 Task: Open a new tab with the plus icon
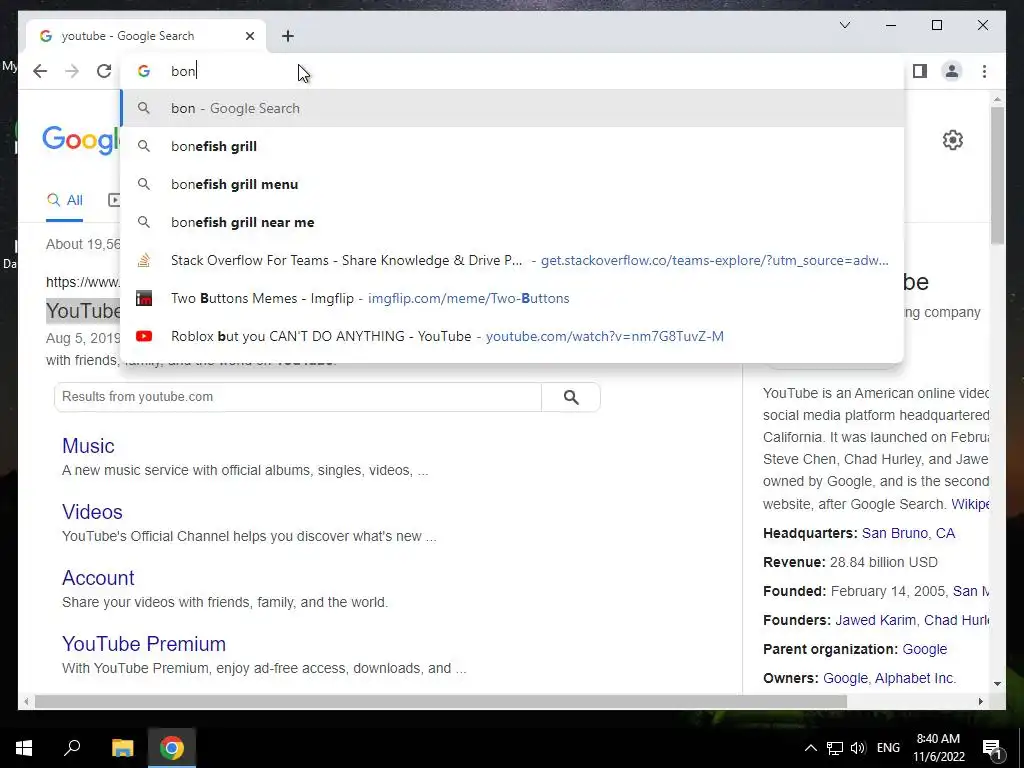coord(288,36)
